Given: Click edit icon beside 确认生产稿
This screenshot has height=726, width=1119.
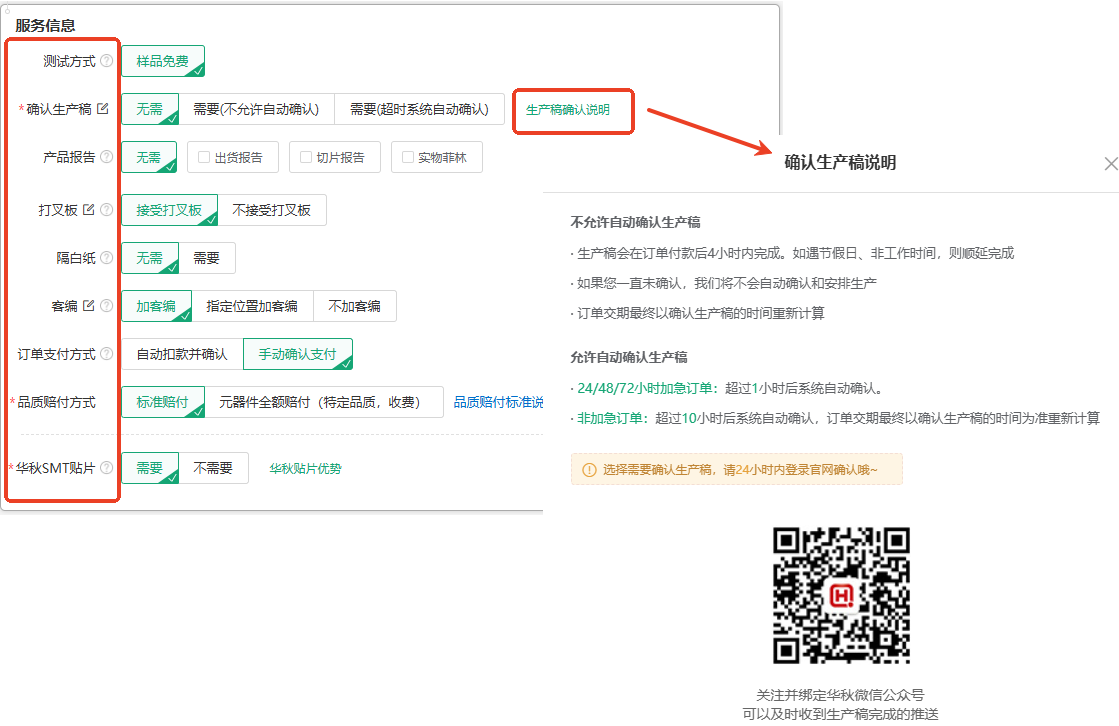Looking at the screenshot, I should [x=102, y=109].
